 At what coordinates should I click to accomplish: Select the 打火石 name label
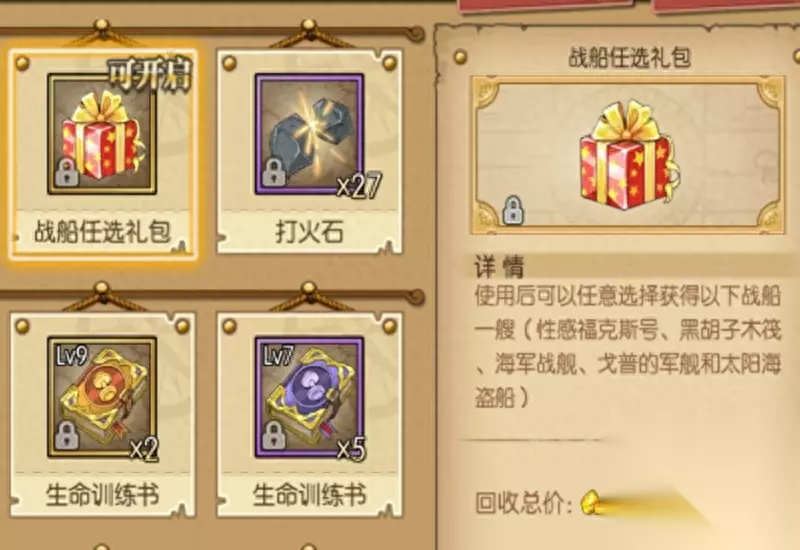tap(309, 232)
